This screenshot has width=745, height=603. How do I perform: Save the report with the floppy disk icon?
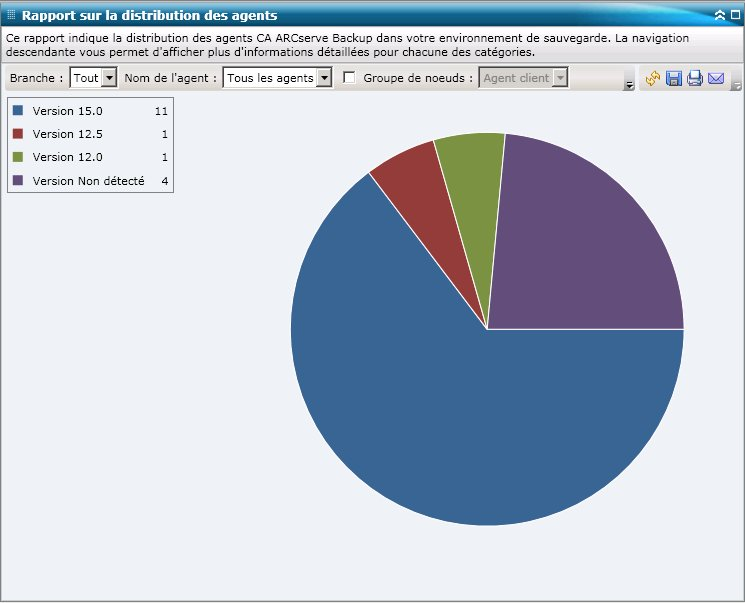coord(674,78)
